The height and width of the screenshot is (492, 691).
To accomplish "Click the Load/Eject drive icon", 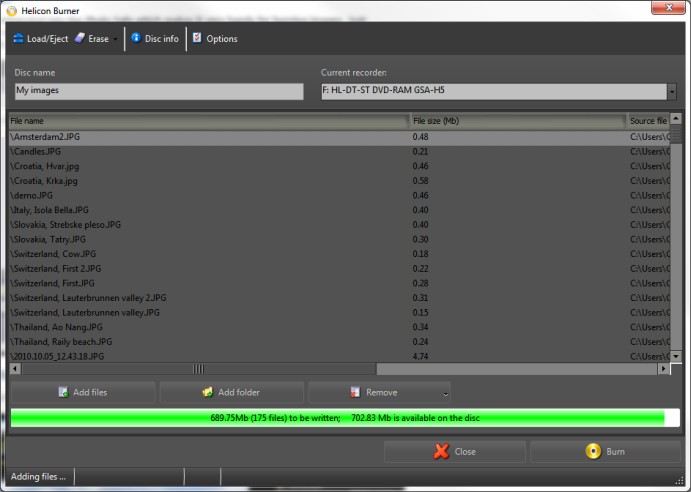I will pos(18,38).
